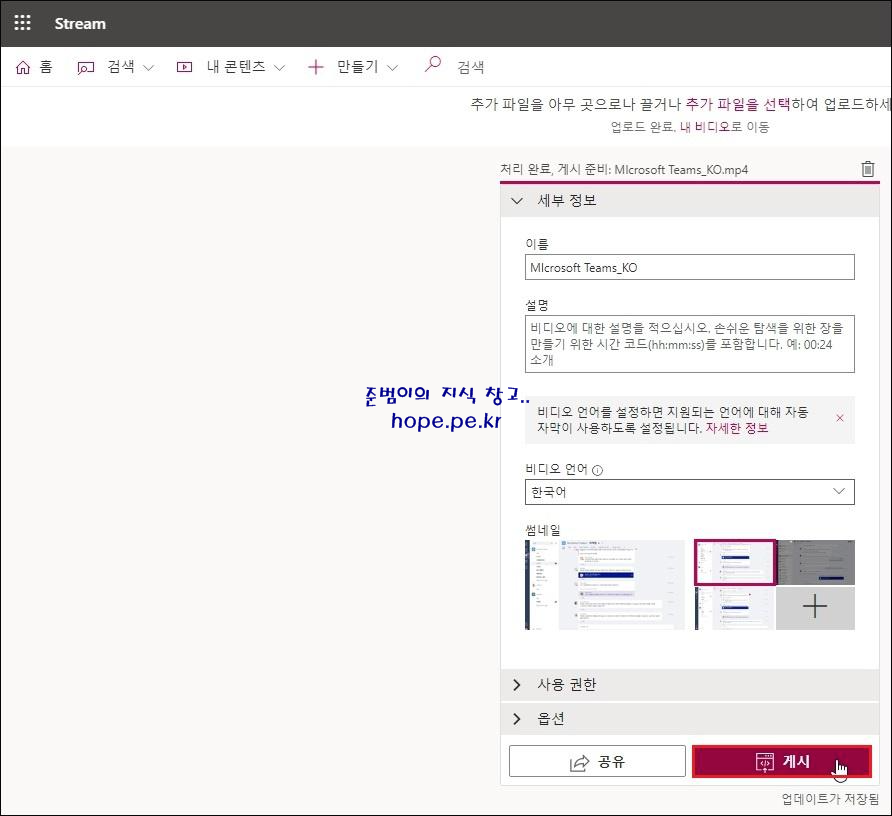The width and height of the screenshot is (892, 816).
Task: Click the 내 콘텐츠 video icon
Action: [x=184, y=67]
